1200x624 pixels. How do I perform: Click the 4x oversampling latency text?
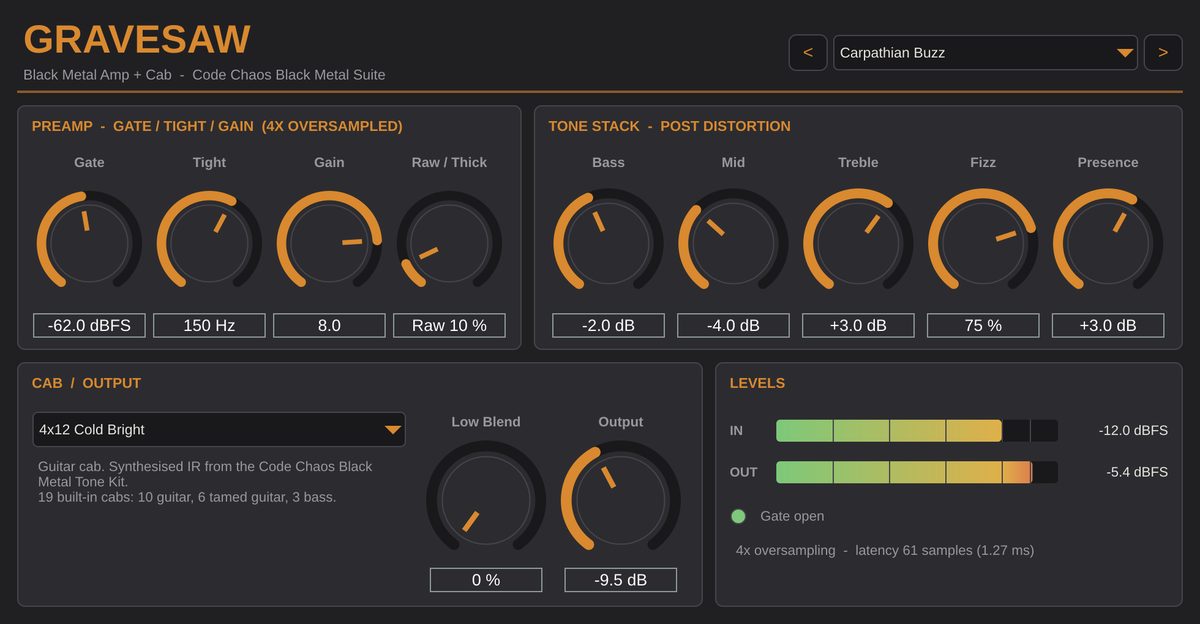[885, 550]
